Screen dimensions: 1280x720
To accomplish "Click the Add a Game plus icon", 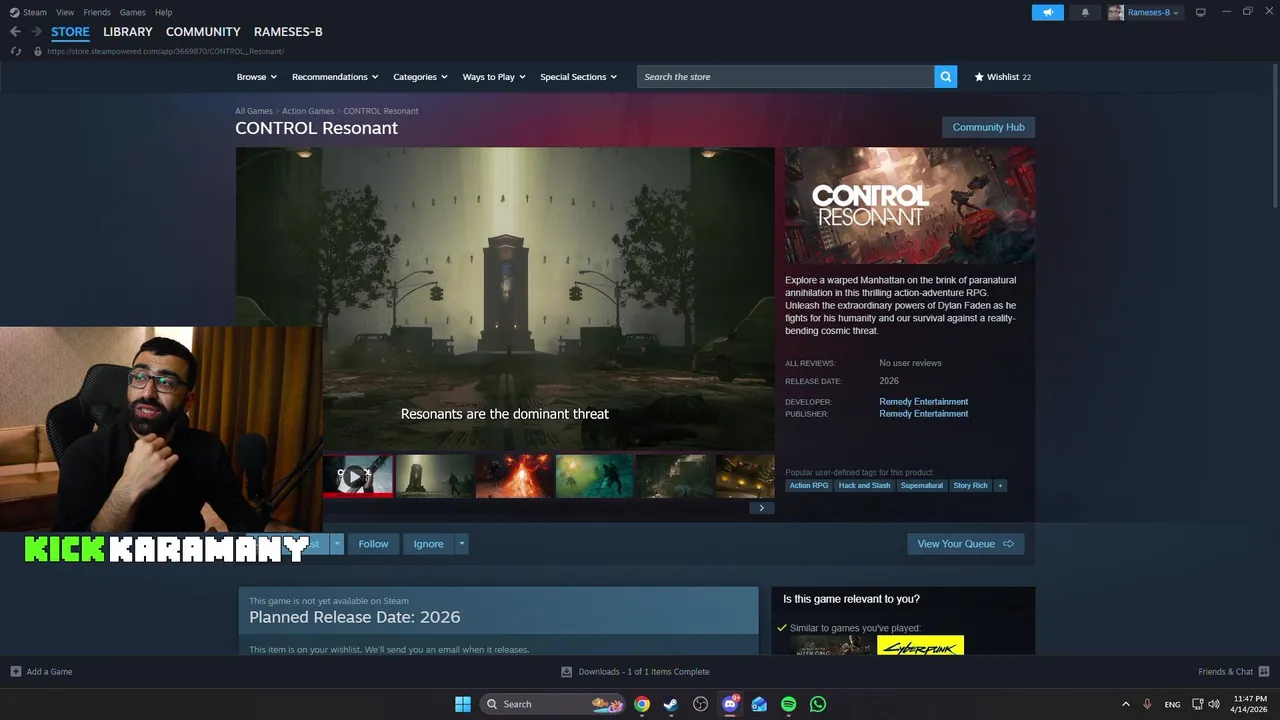I will tap(15, 672).
